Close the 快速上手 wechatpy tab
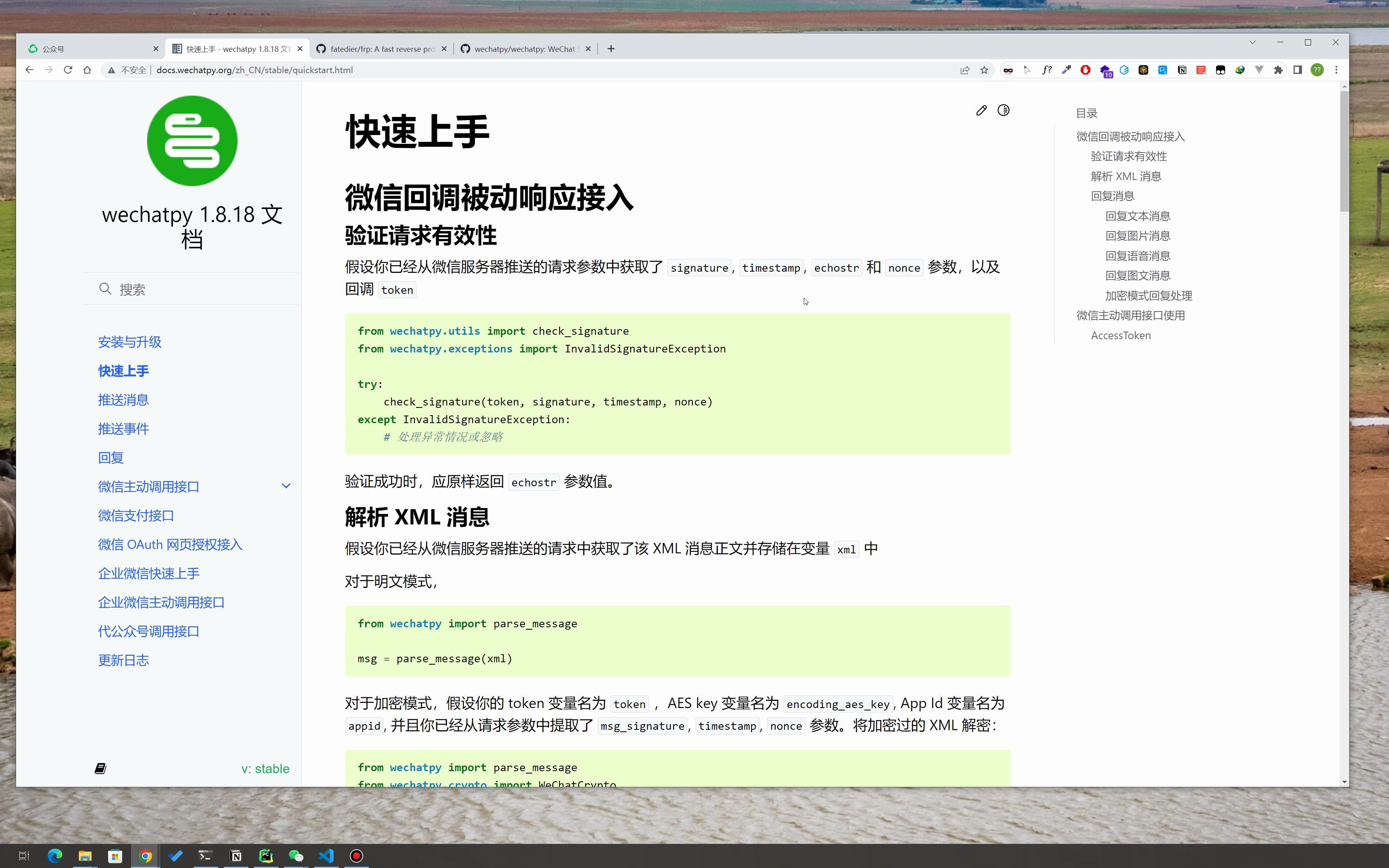The image size is (1389, 868). 299,49
